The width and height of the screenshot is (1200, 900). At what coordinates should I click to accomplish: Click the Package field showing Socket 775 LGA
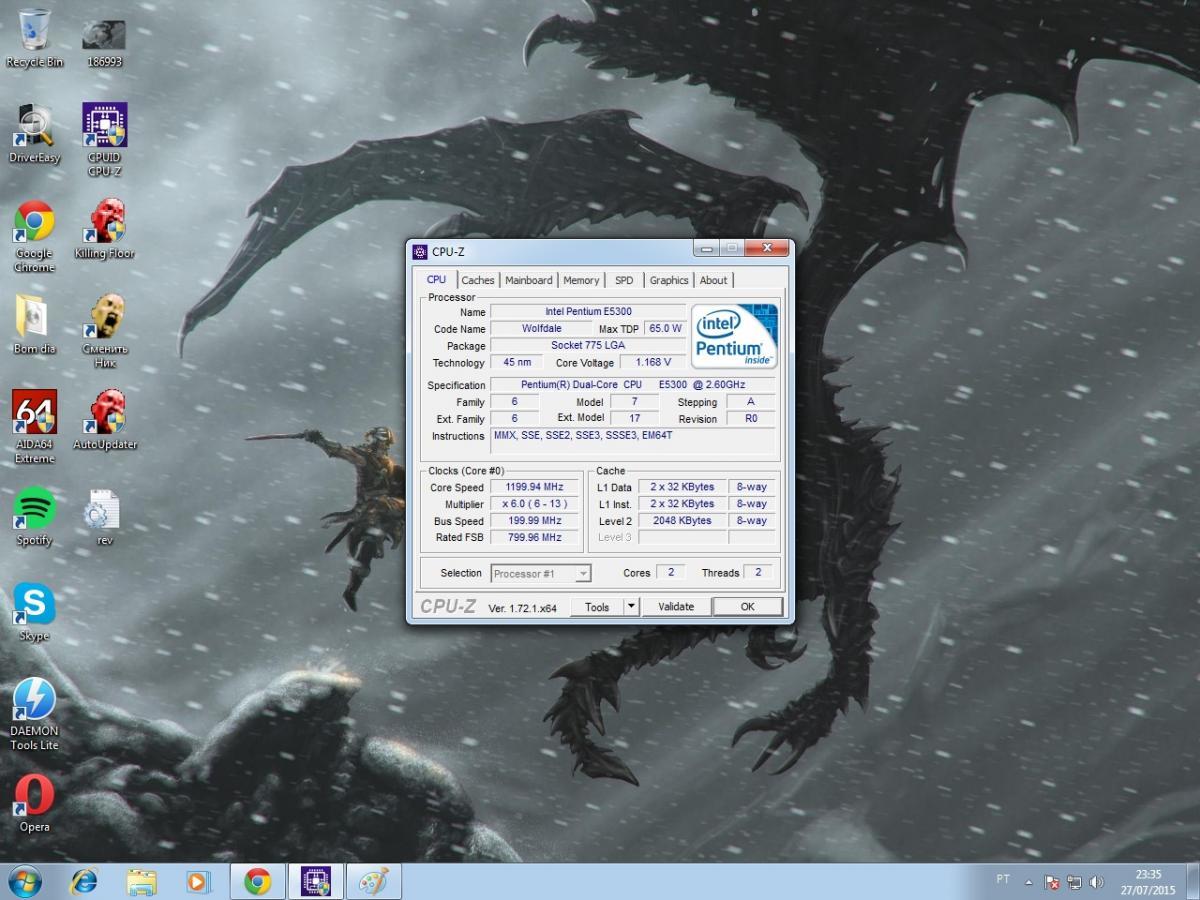click(x=588, y=345)
